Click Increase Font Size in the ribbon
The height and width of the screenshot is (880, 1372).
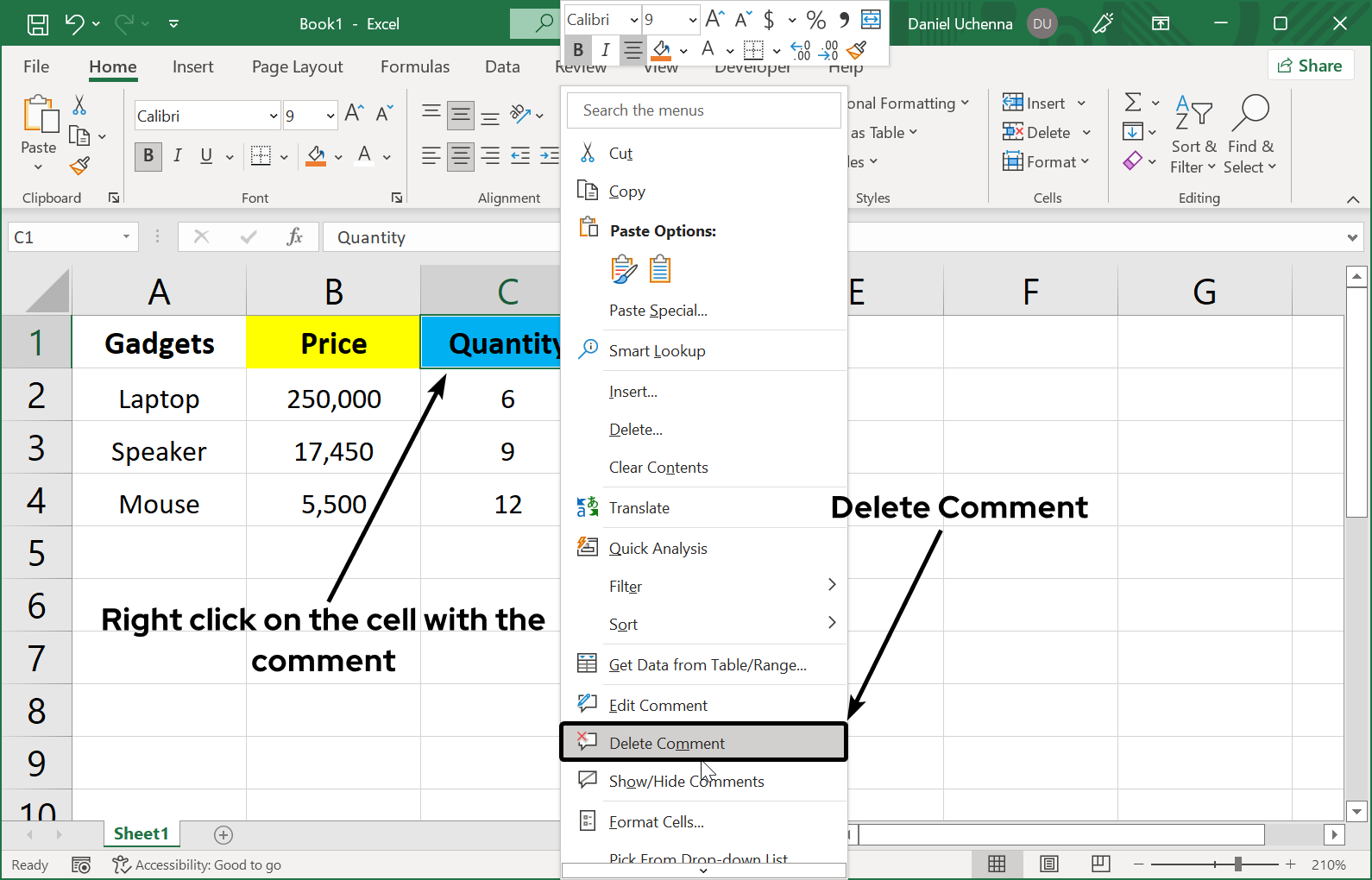click(x=354, y=113)
